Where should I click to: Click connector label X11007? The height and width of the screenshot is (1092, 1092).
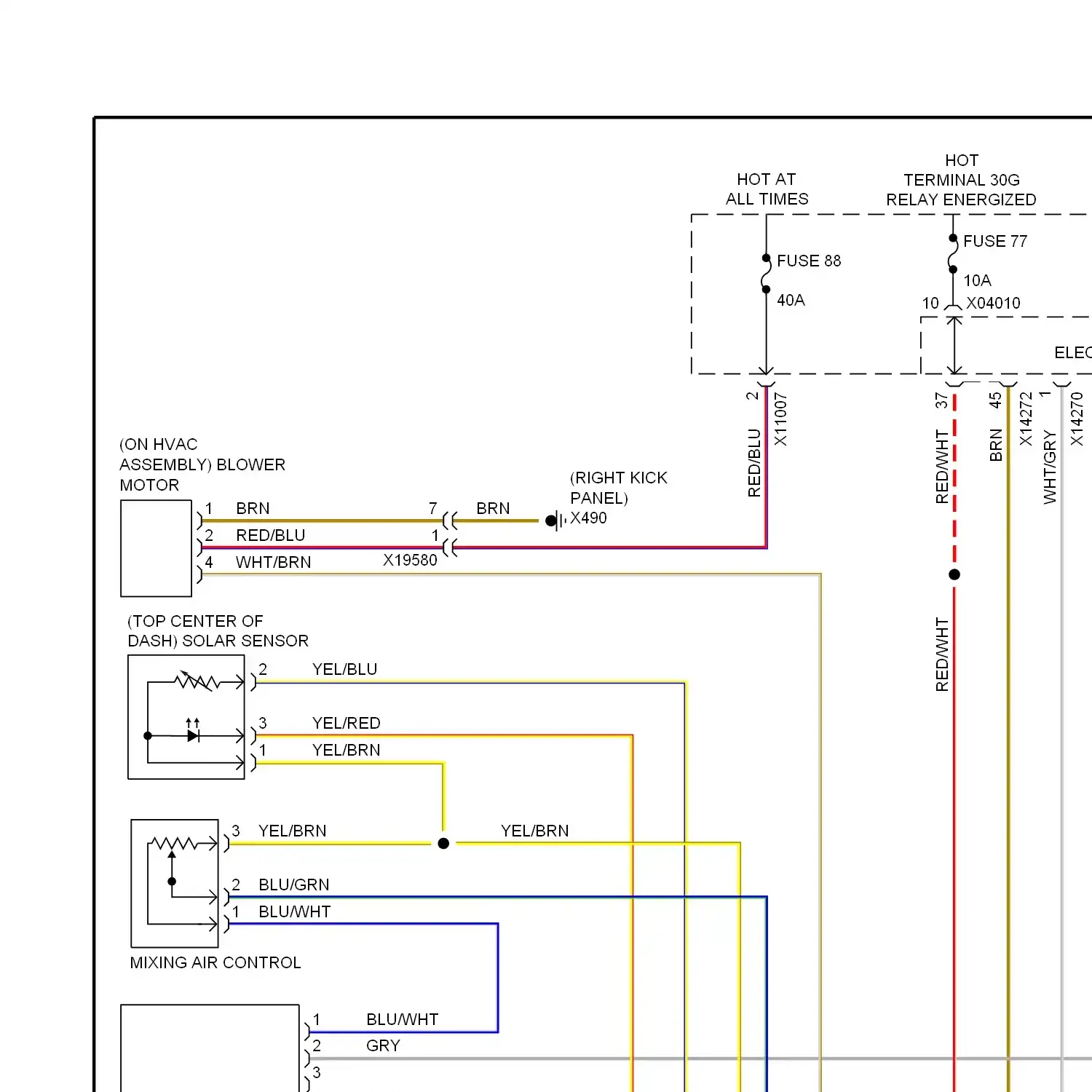point(780,419)
